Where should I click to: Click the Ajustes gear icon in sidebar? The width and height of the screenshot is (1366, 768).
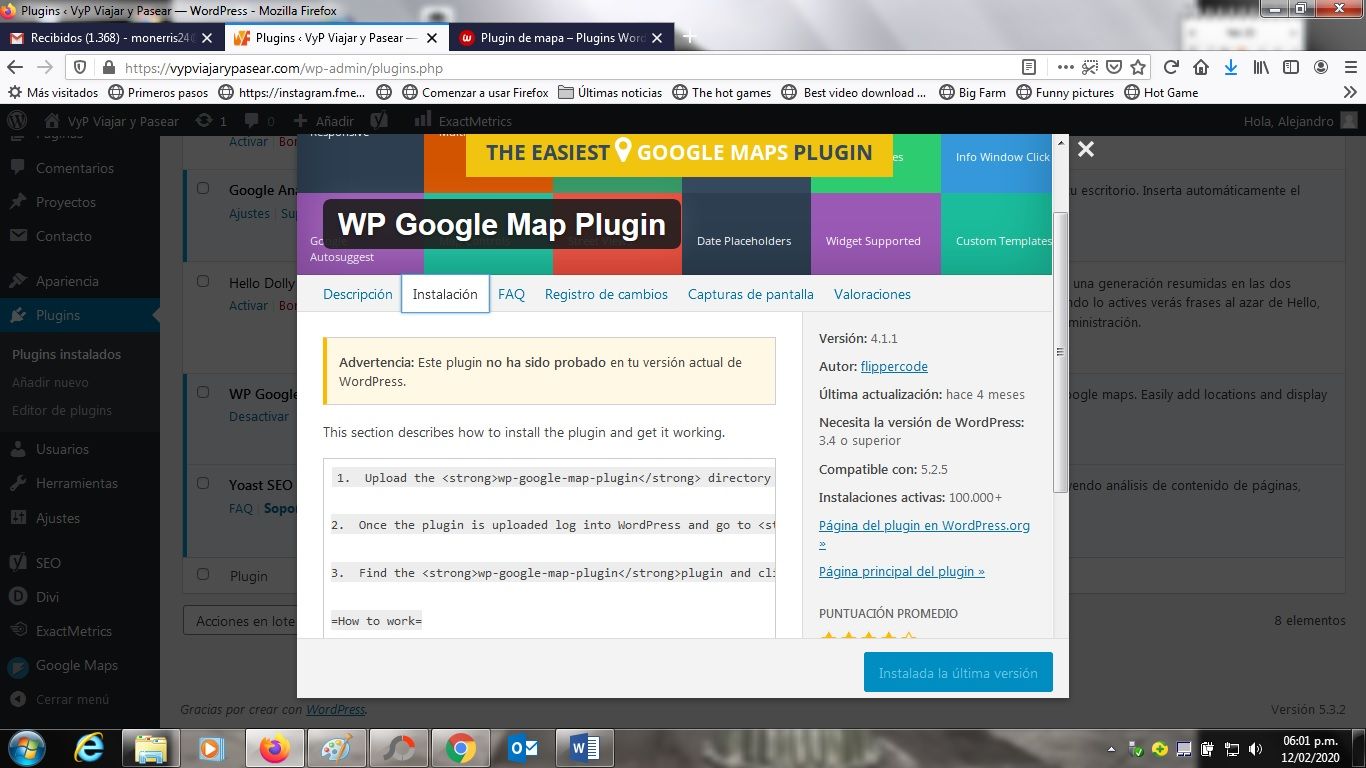(x=18, y=518)
